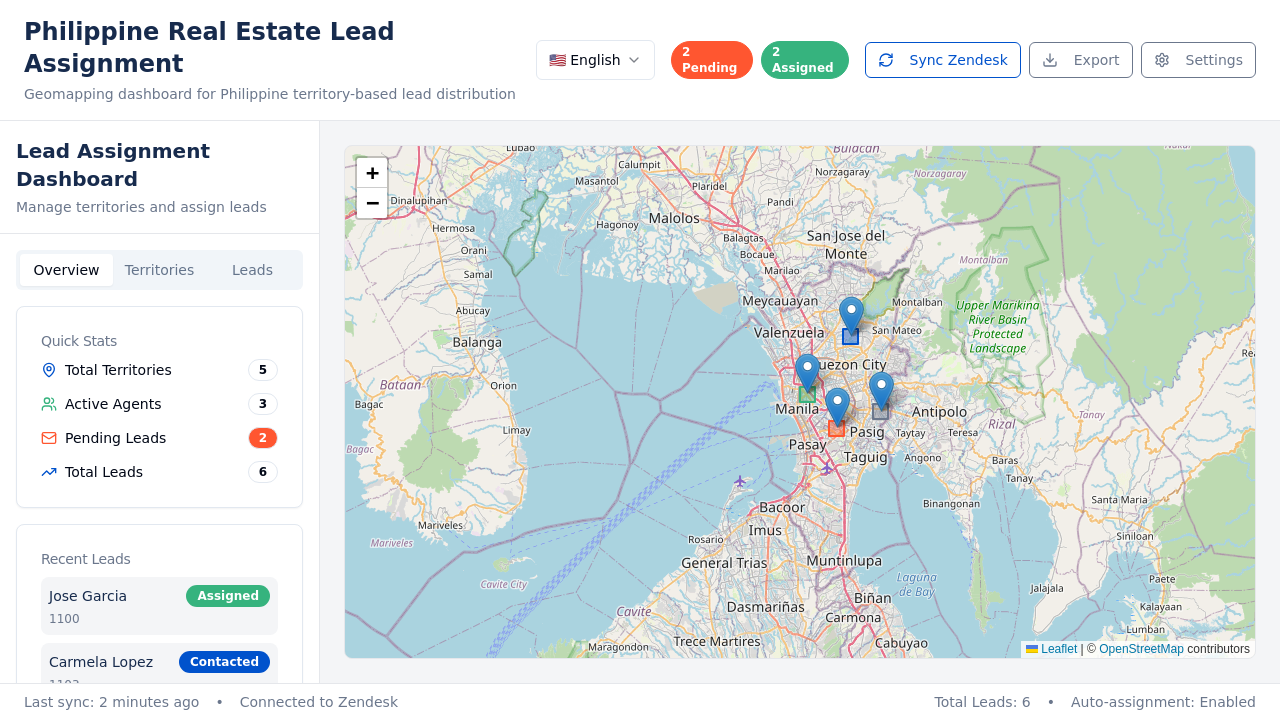Image resolution: width=1280 pixels, height=720 pixels.
Task: Open the Leads tab
Action: (x=252, y=270)
